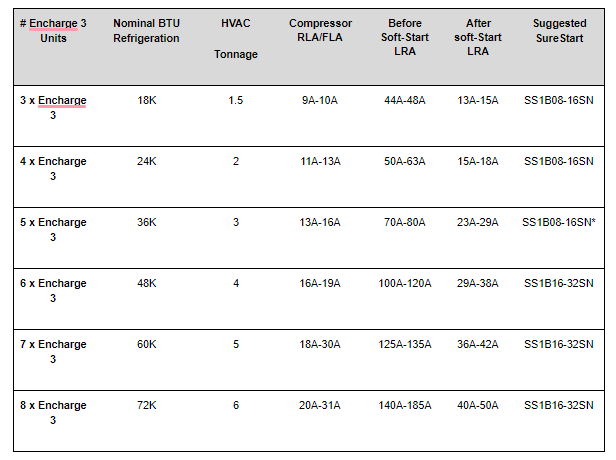Screen dimensions: 616x460
Task: Select the '6 x Encharge 3' row label
Action: click(53, 291)
